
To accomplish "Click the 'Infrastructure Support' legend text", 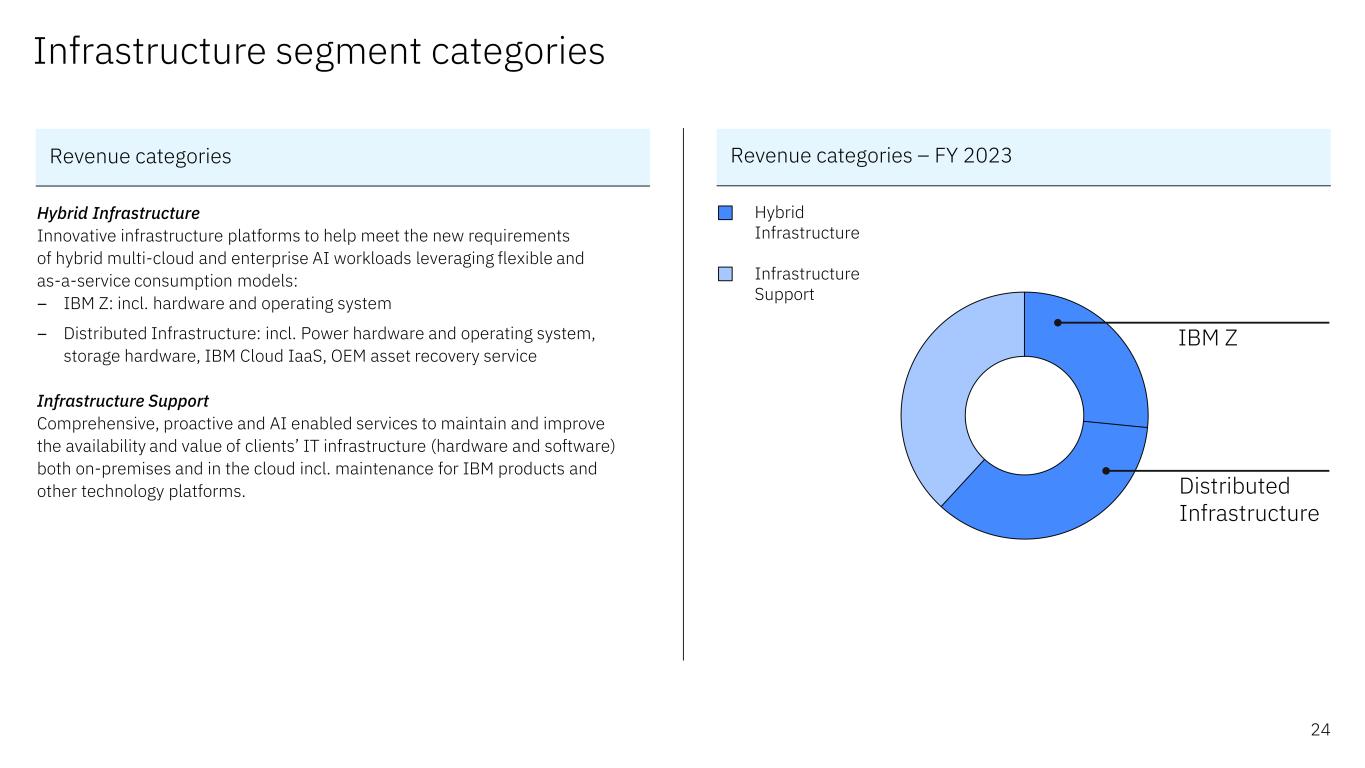I will (806, 284).
